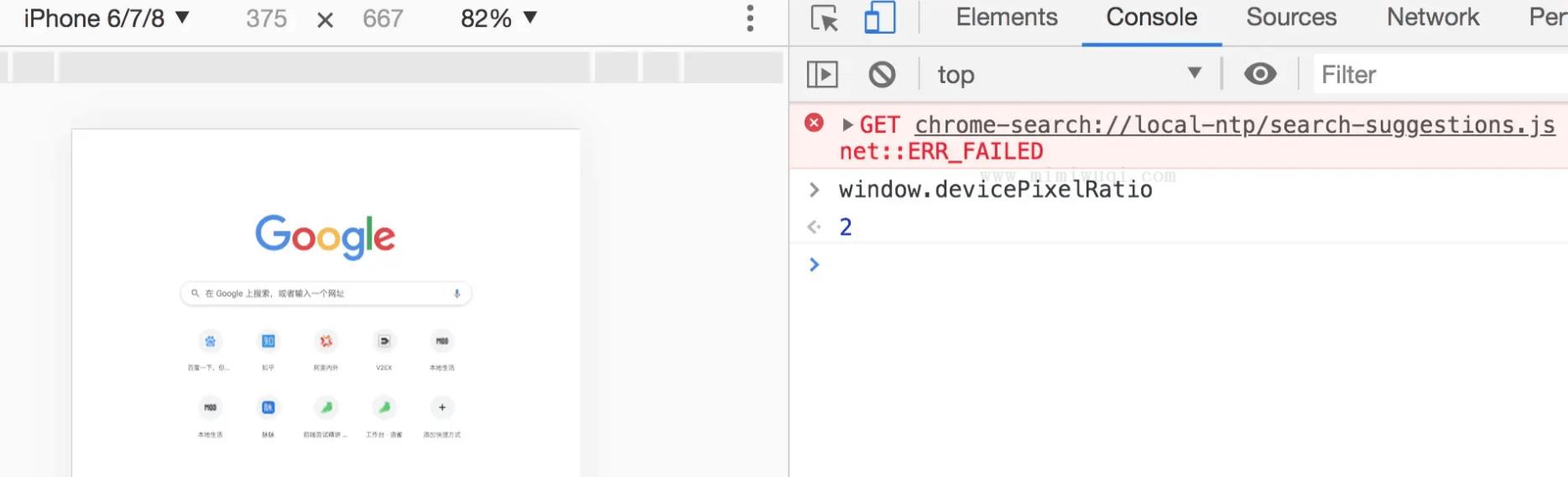The height and width of the screenshot is (477, 1568).
Task: Open the Network tab
Action: [x=1433, y=18]
